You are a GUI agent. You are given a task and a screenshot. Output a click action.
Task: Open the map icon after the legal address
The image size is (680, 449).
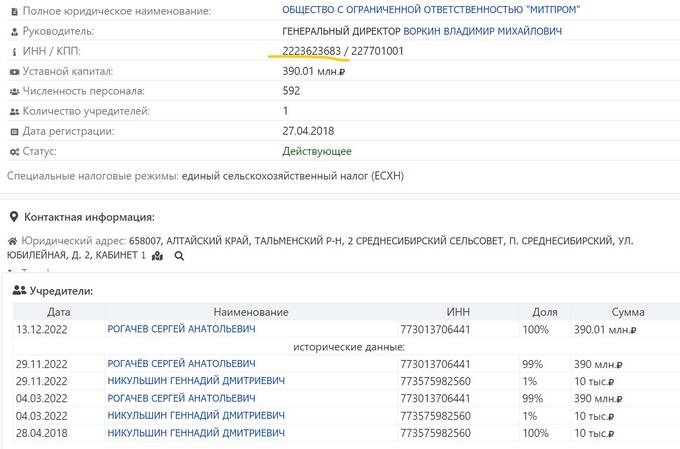tap(158, 256)
